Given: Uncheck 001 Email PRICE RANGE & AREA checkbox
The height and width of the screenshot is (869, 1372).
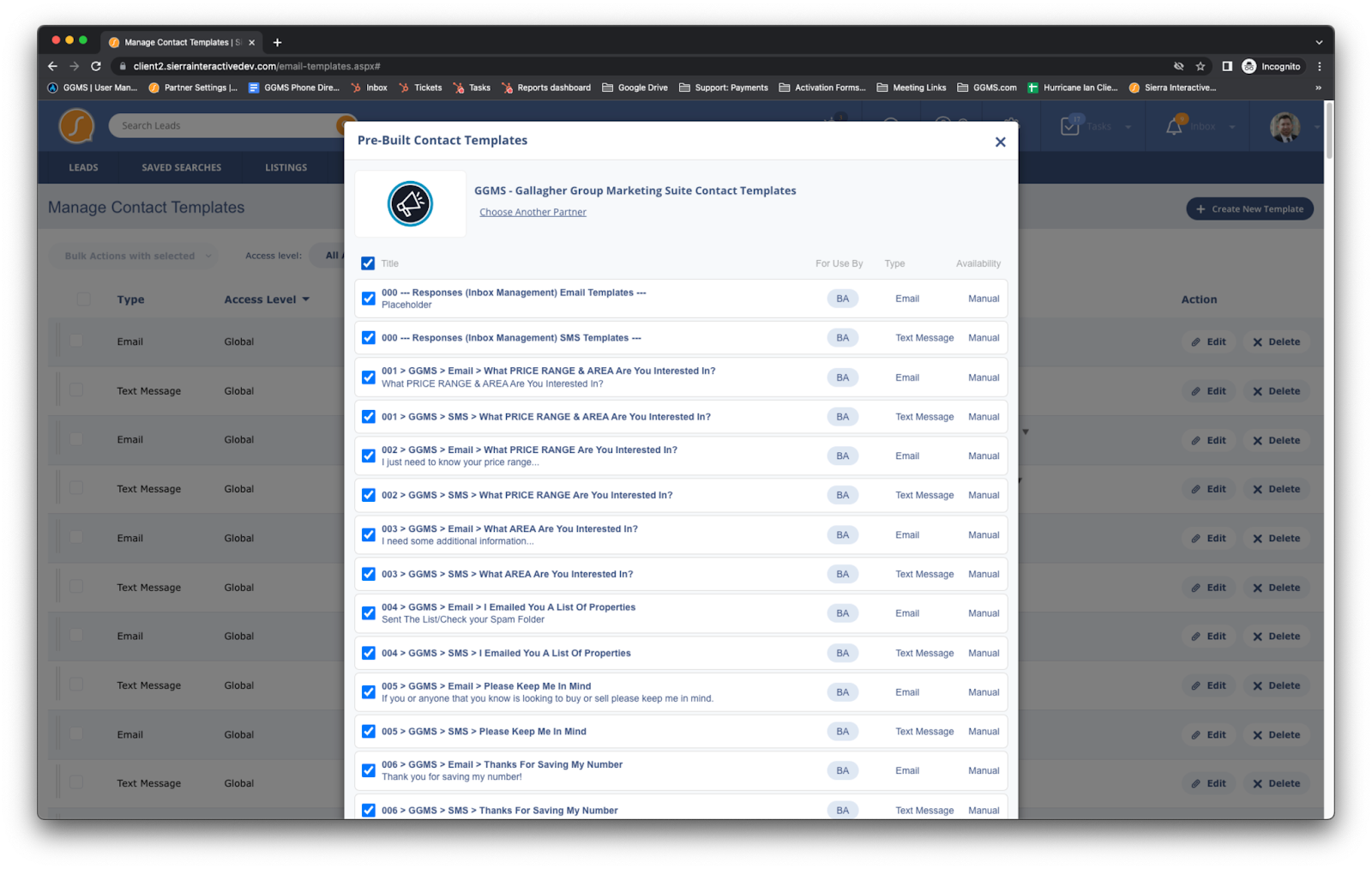Looking at the screenshot, I should tap(369, 377).
